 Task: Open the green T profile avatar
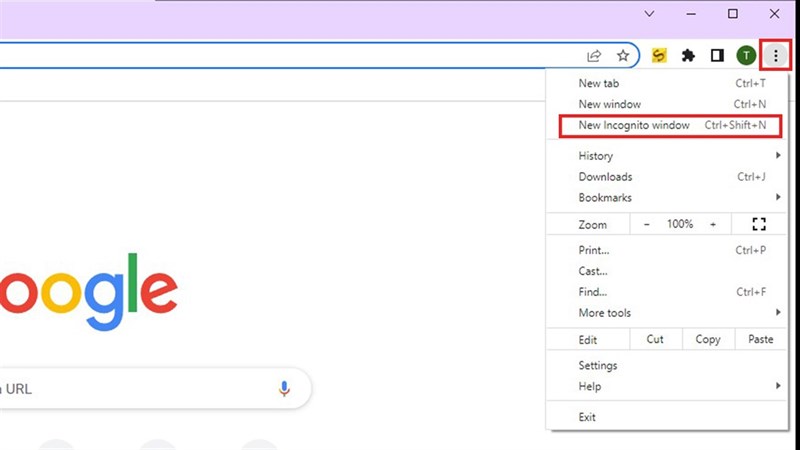[746, 55]
